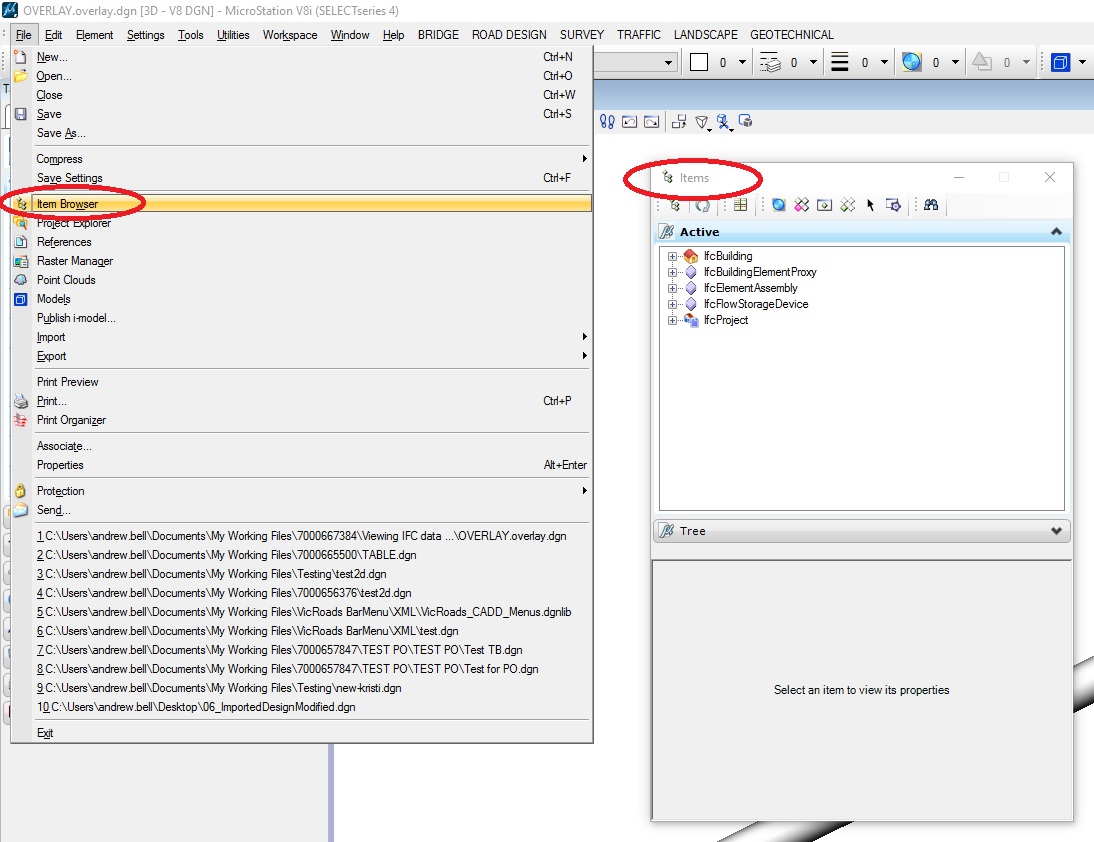Select IfcFlowStorageDevice in the Items tree
1094x842 pixels.
756,304
